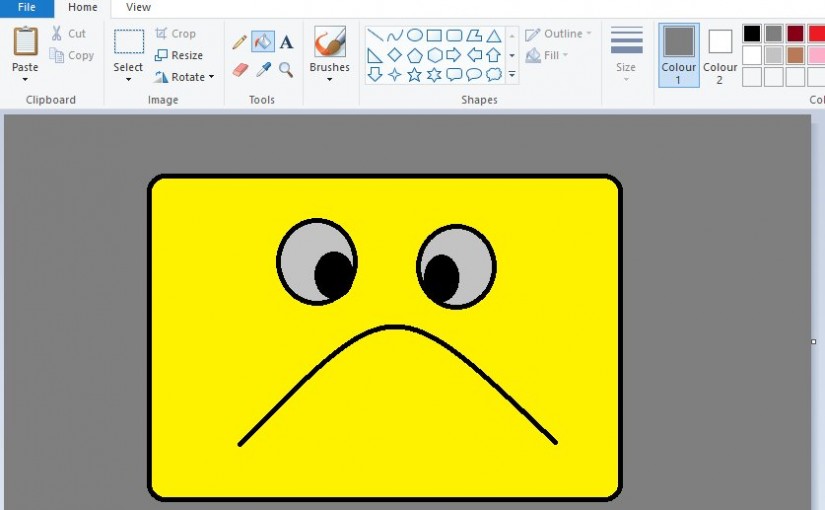Select the Colour 1 foreground box

[679, 55]
